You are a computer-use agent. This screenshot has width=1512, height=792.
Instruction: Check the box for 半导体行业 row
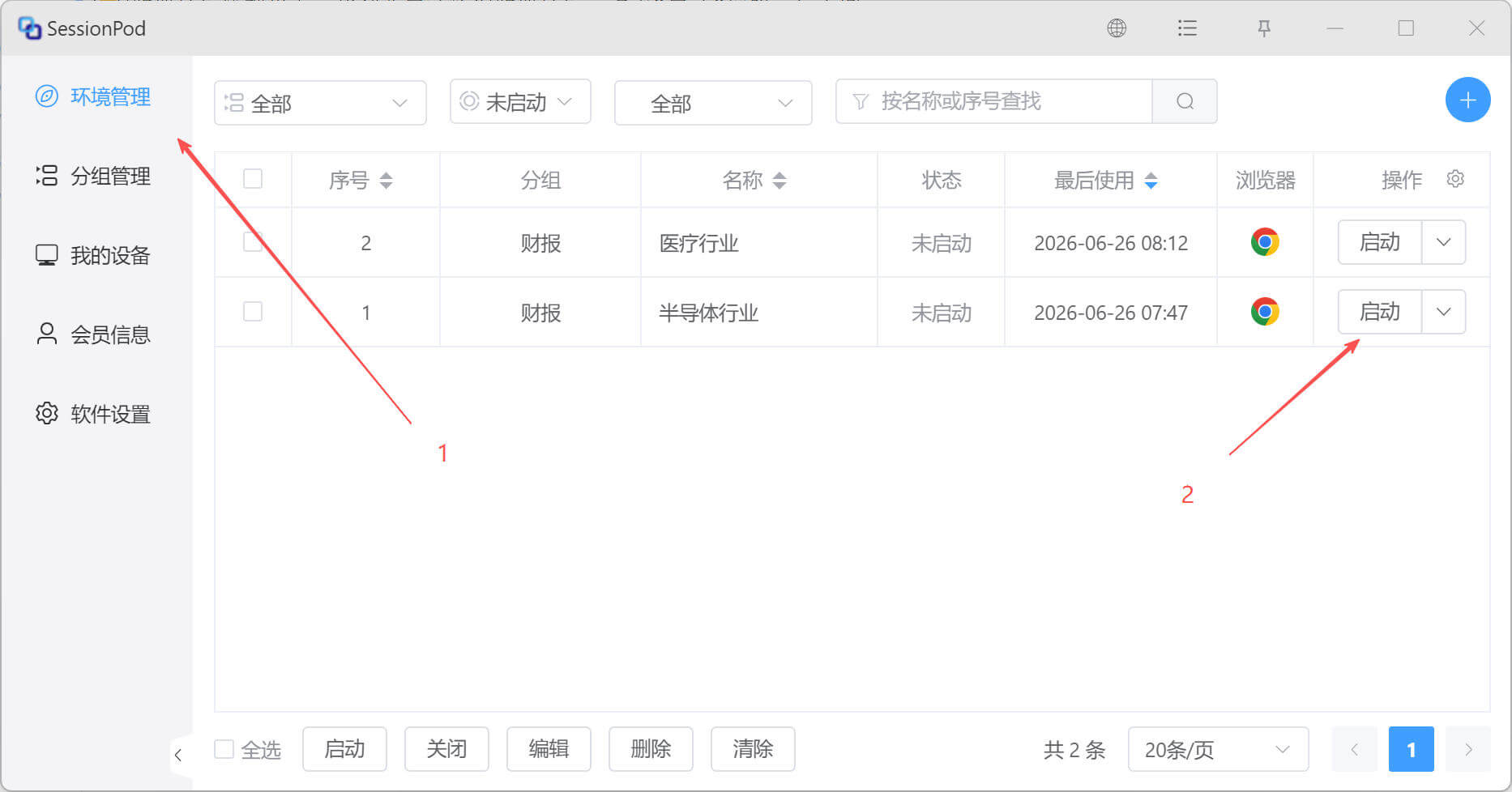(253, 311)
